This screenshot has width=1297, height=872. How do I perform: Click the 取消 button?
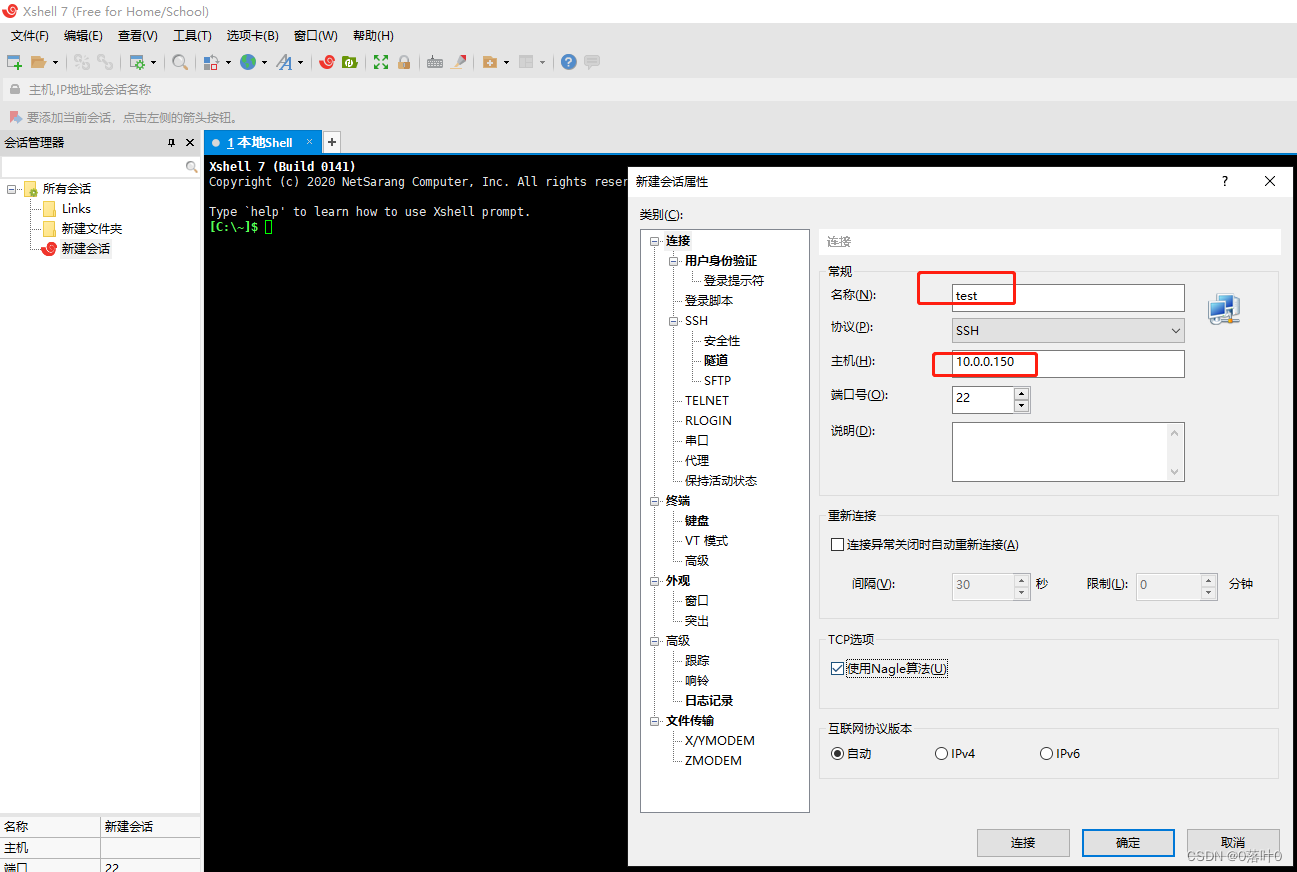tap(1233, 843)
